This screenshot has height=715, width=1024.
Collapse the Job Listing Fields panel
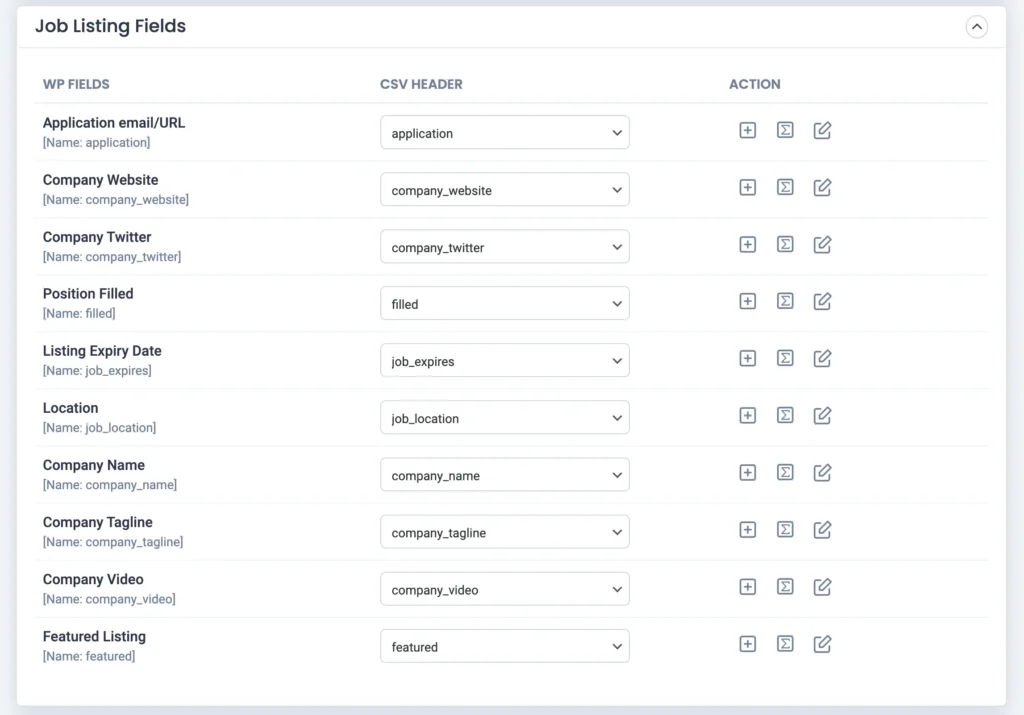coord(976,27)
